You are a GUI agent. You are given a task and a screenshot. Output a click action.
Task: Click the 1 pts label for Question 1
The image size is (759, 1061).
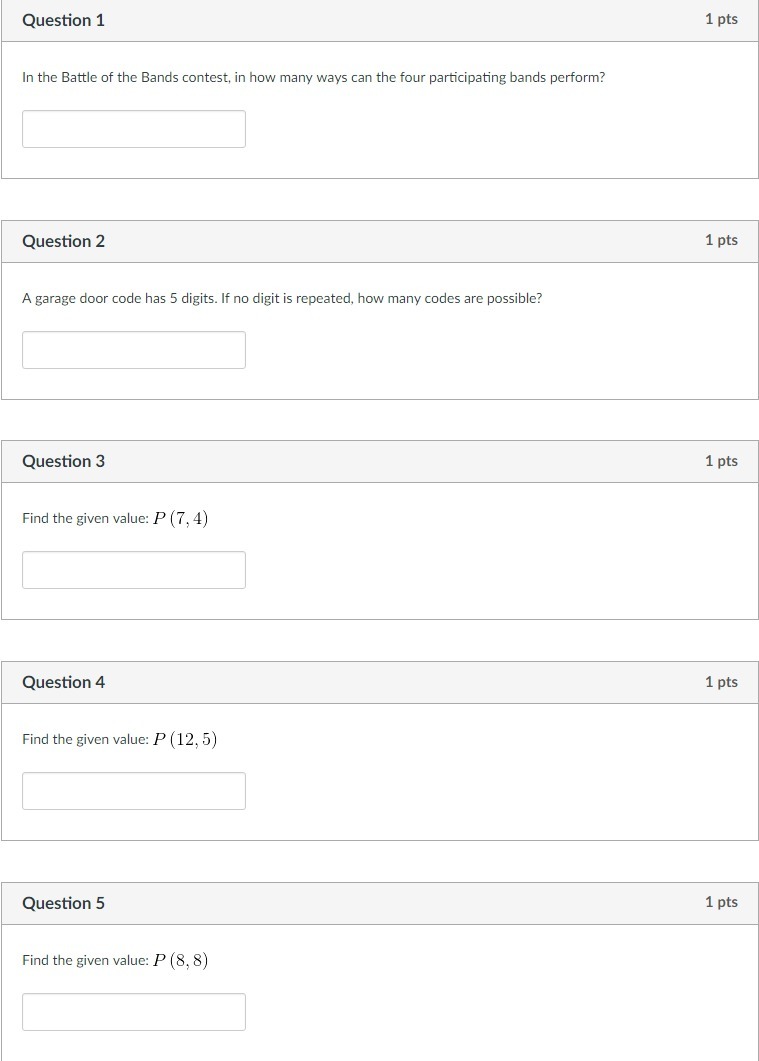(x=721, y=19)
